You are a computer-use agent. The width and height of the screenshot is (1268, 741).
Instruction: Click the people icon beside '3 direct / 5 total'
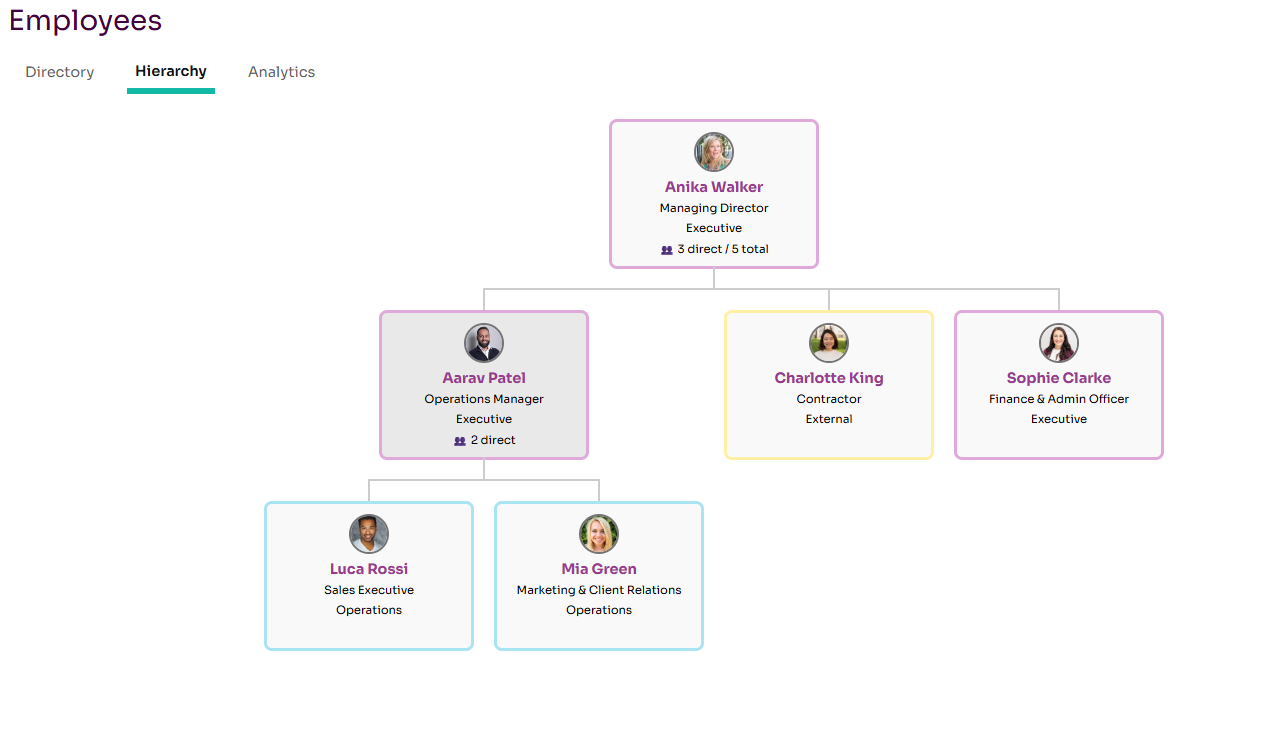(x=667, y=250)
